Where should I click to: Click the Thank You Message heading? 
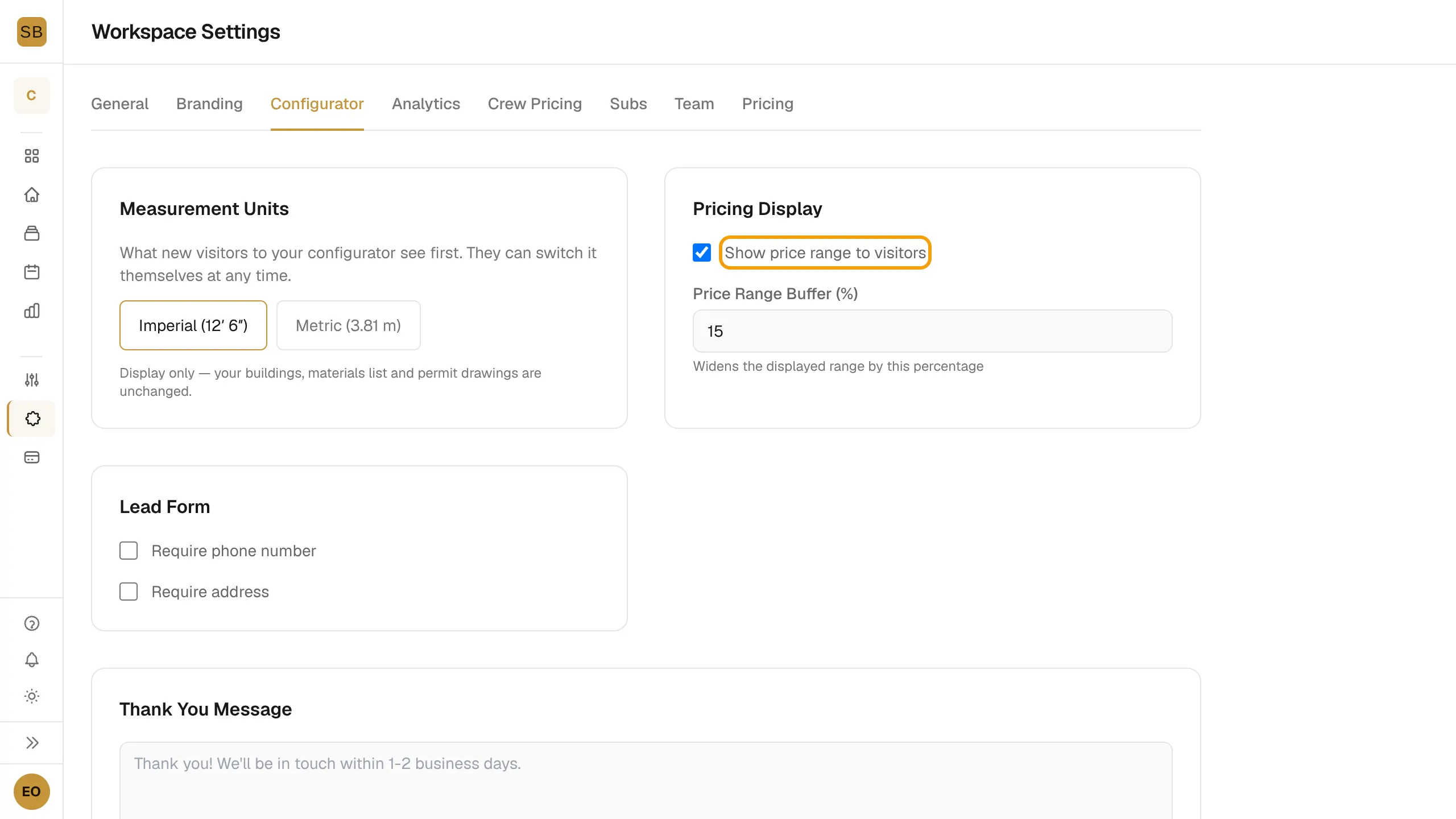(x=205, y=709)
